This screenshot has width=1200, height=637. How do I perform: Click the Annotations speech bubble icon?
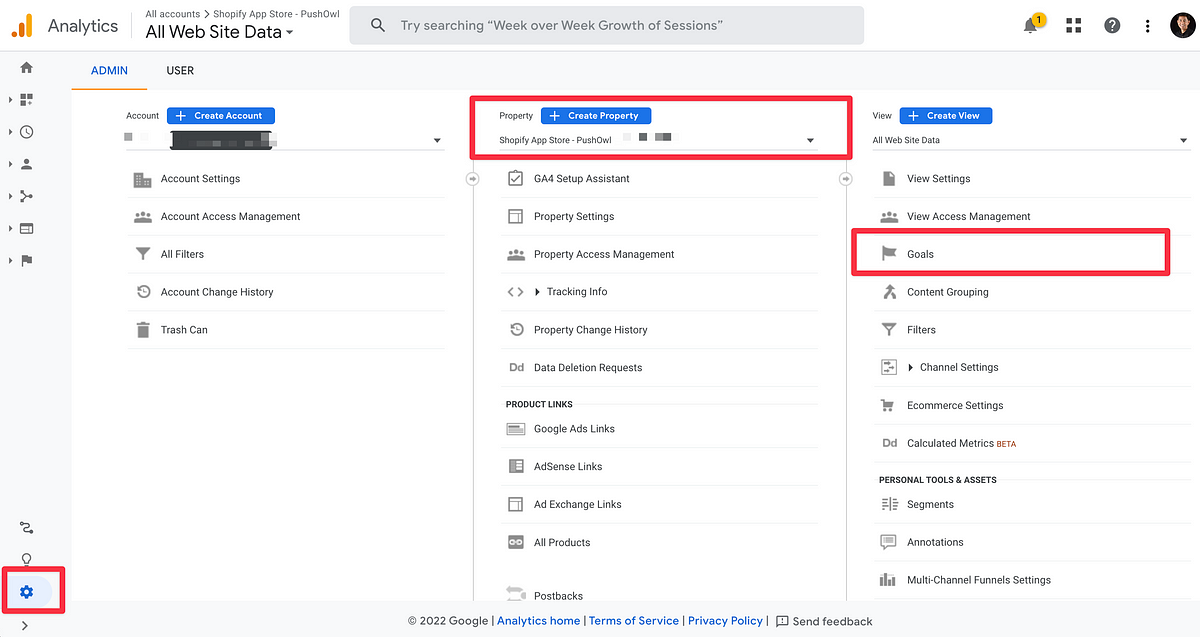coord(889,542)
